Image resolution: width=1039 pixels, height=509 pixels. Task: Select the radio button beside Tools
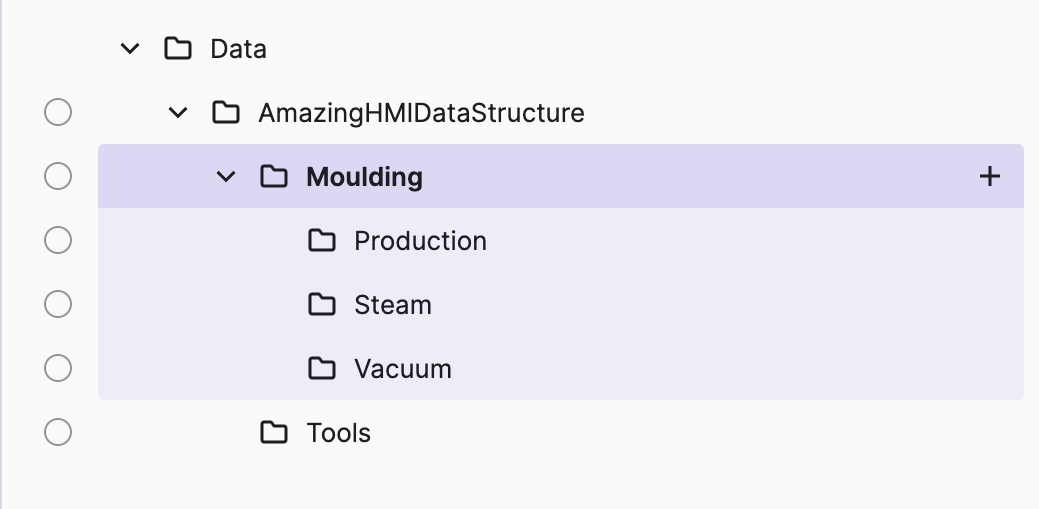coord(58,433)
